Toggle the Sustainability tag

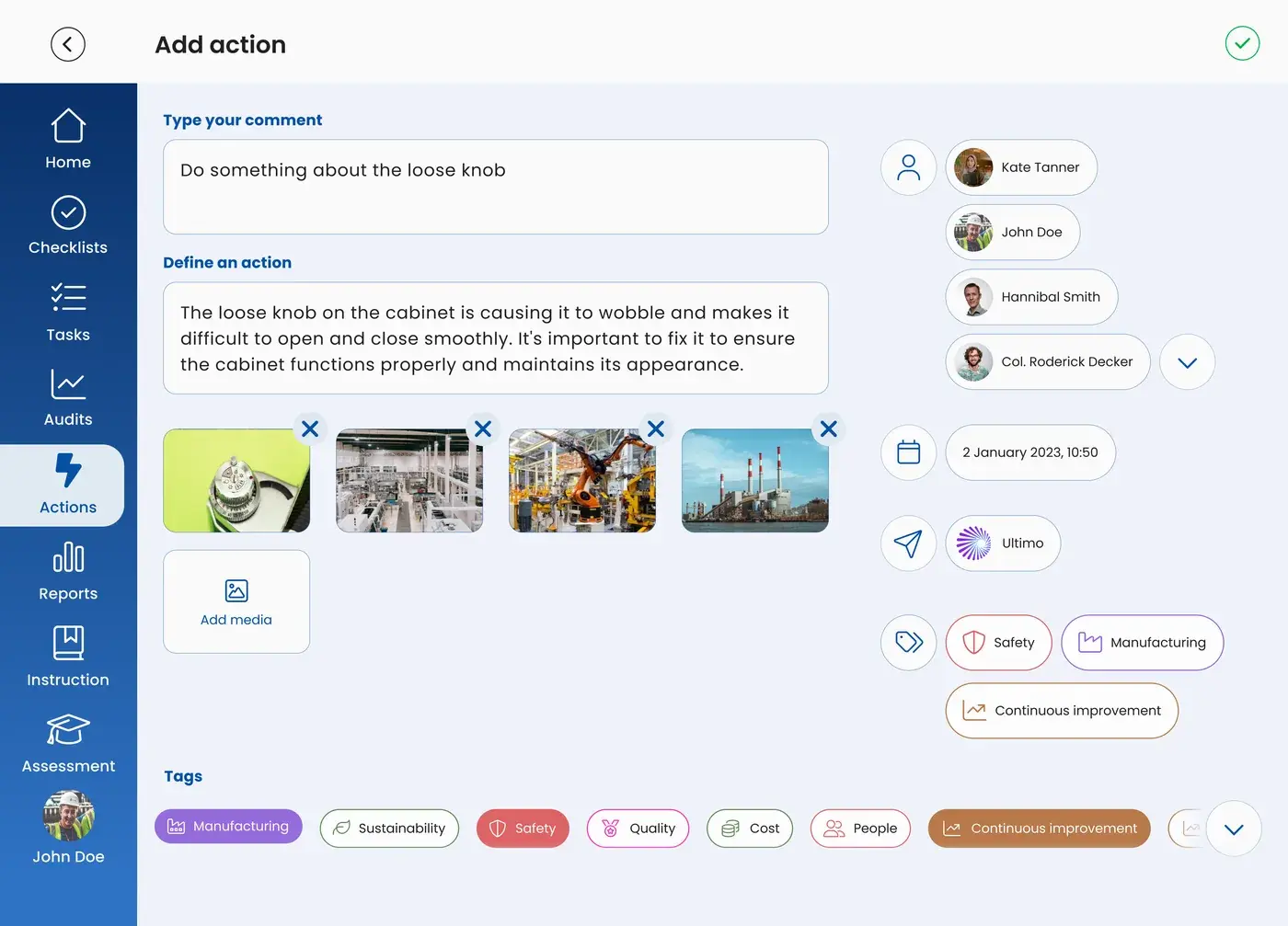click(x=389, y=829)
